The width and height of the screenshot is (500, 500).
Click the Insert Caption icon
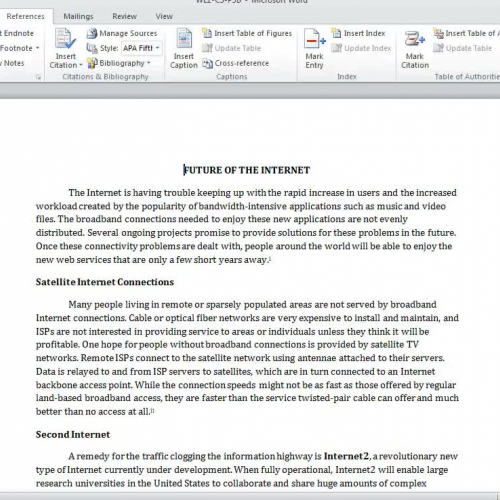coord(184,39)
